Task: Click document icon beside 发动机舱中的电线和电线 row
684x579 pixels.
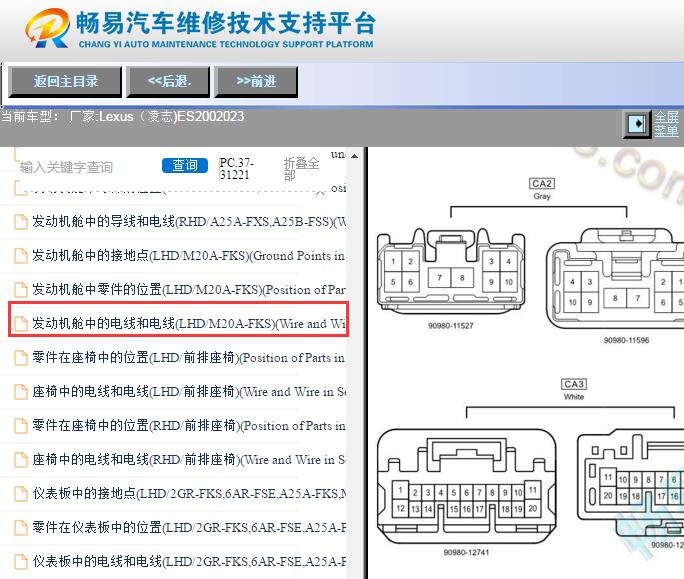Action: tap(21, 324)
